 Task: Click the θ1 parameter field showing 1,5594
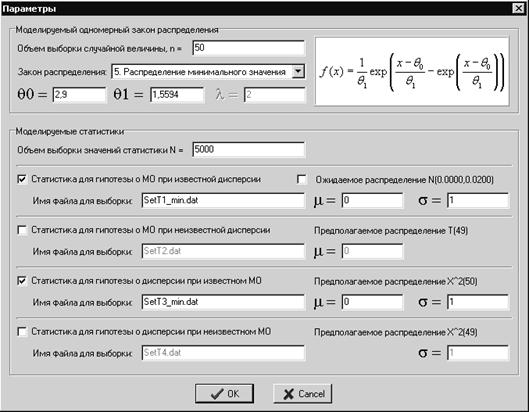177,94
